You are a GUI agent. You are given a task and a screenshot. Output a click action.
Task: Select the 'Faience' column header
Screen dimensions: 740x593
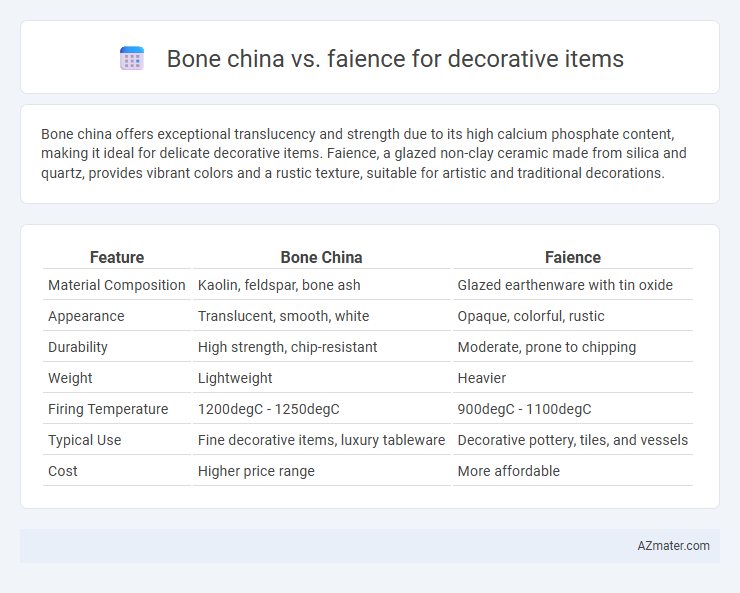(572, 257)
